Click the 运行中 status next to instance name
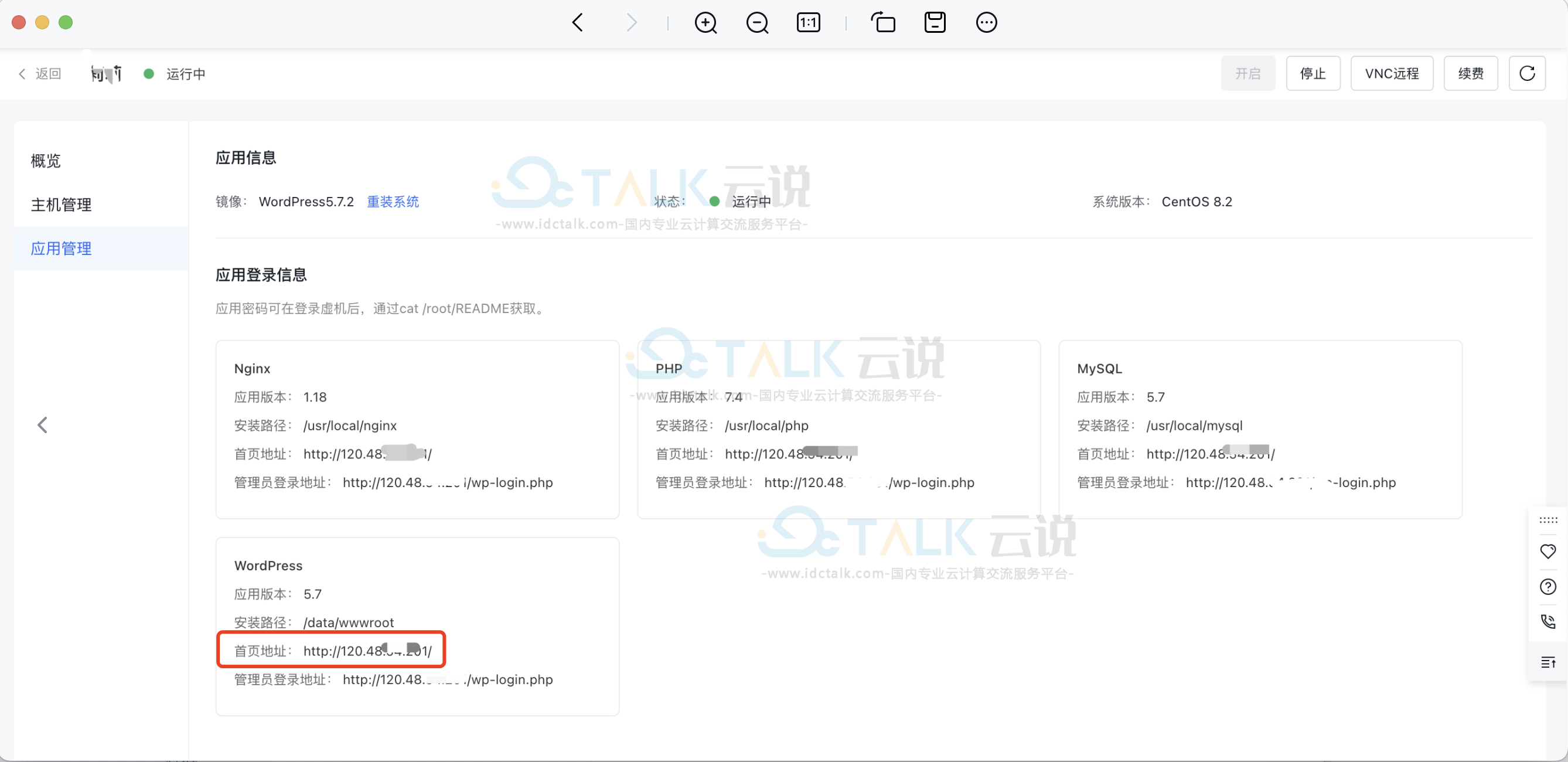 point(186,74)
